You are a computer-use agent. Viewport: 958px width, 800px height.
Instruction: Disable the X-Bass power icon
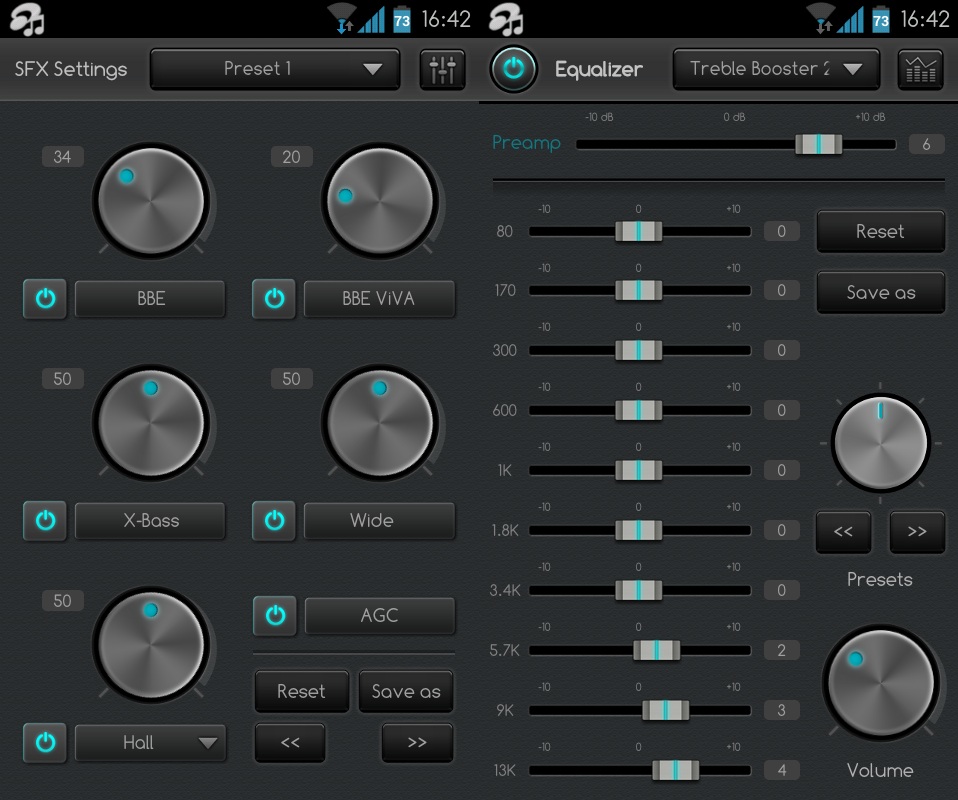[x=45, y=521]
